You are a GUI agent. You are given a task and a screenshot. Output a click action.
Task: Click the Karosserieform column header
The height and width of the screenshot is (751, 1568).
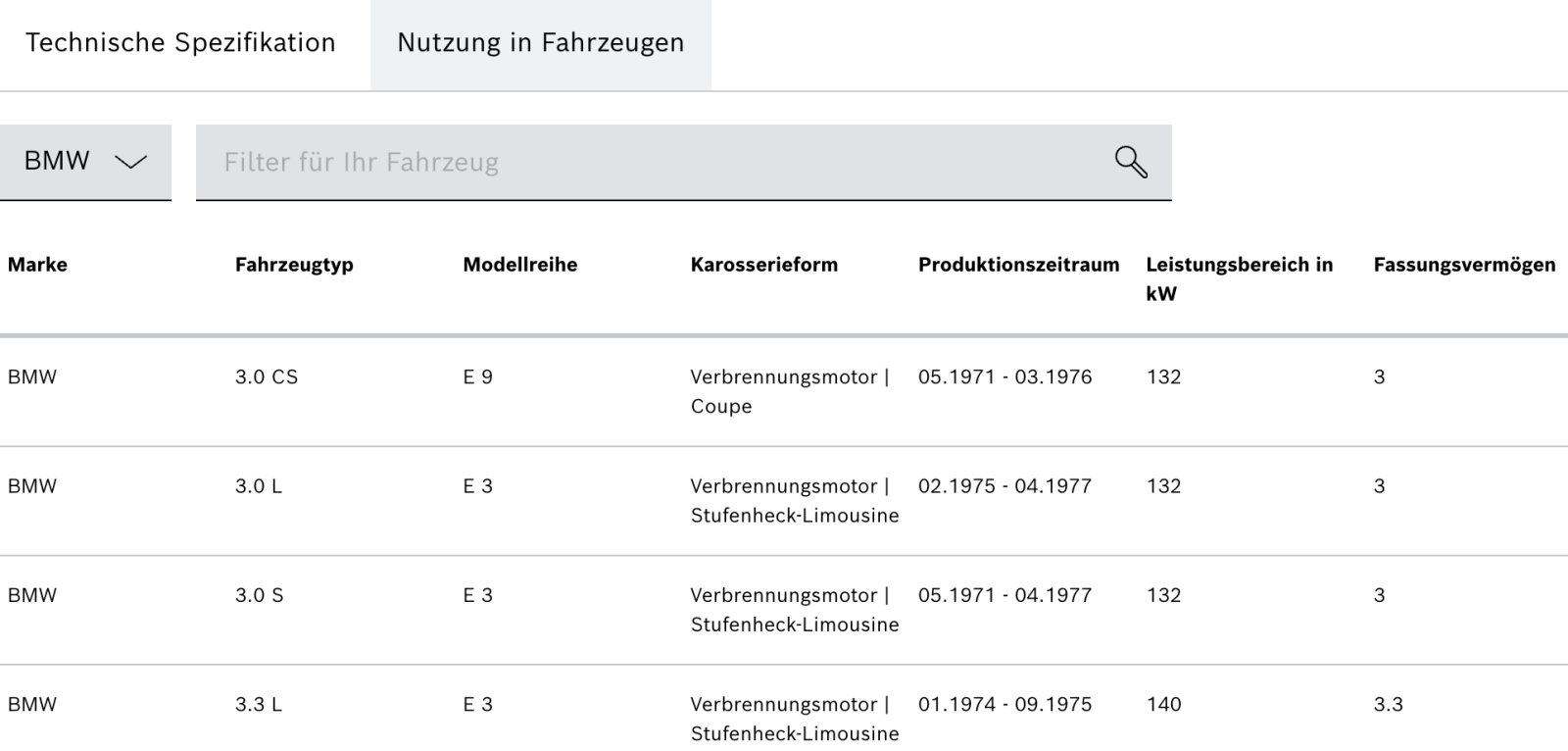coord(764,265)
